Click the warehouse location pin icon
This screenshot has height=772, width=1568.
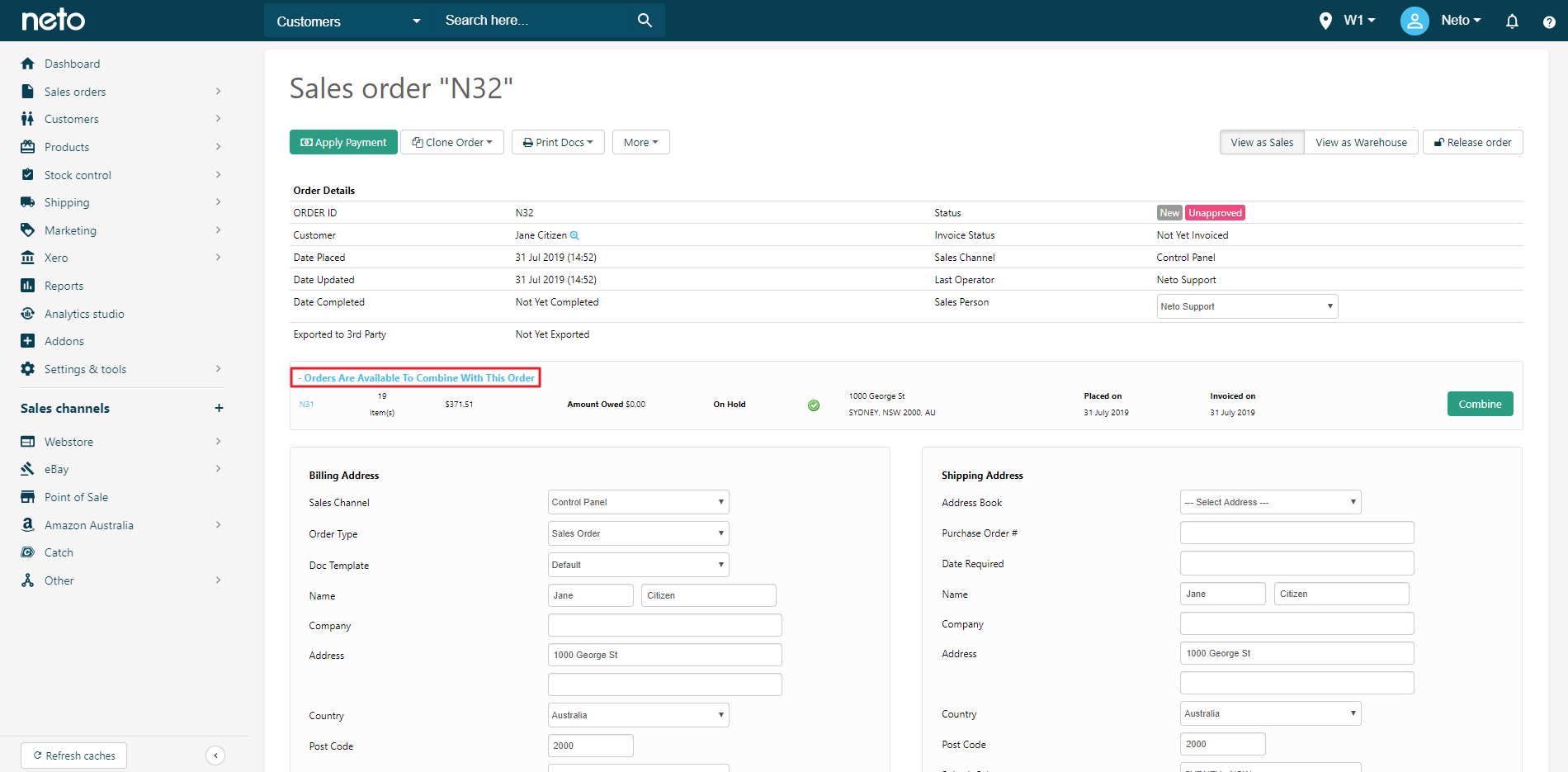[x=1325, y=21]
